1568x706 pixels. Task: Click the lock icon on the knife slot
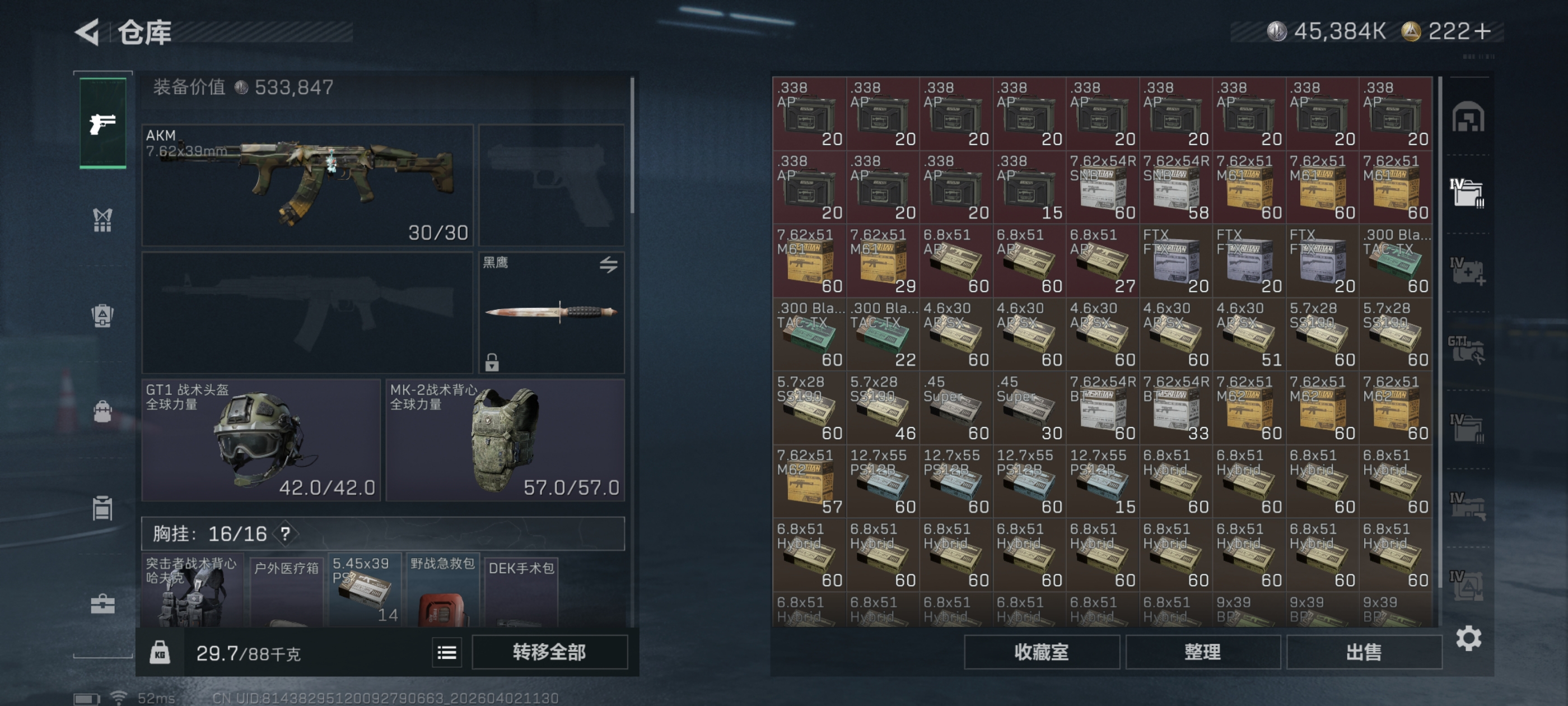[x=492, y=362]
